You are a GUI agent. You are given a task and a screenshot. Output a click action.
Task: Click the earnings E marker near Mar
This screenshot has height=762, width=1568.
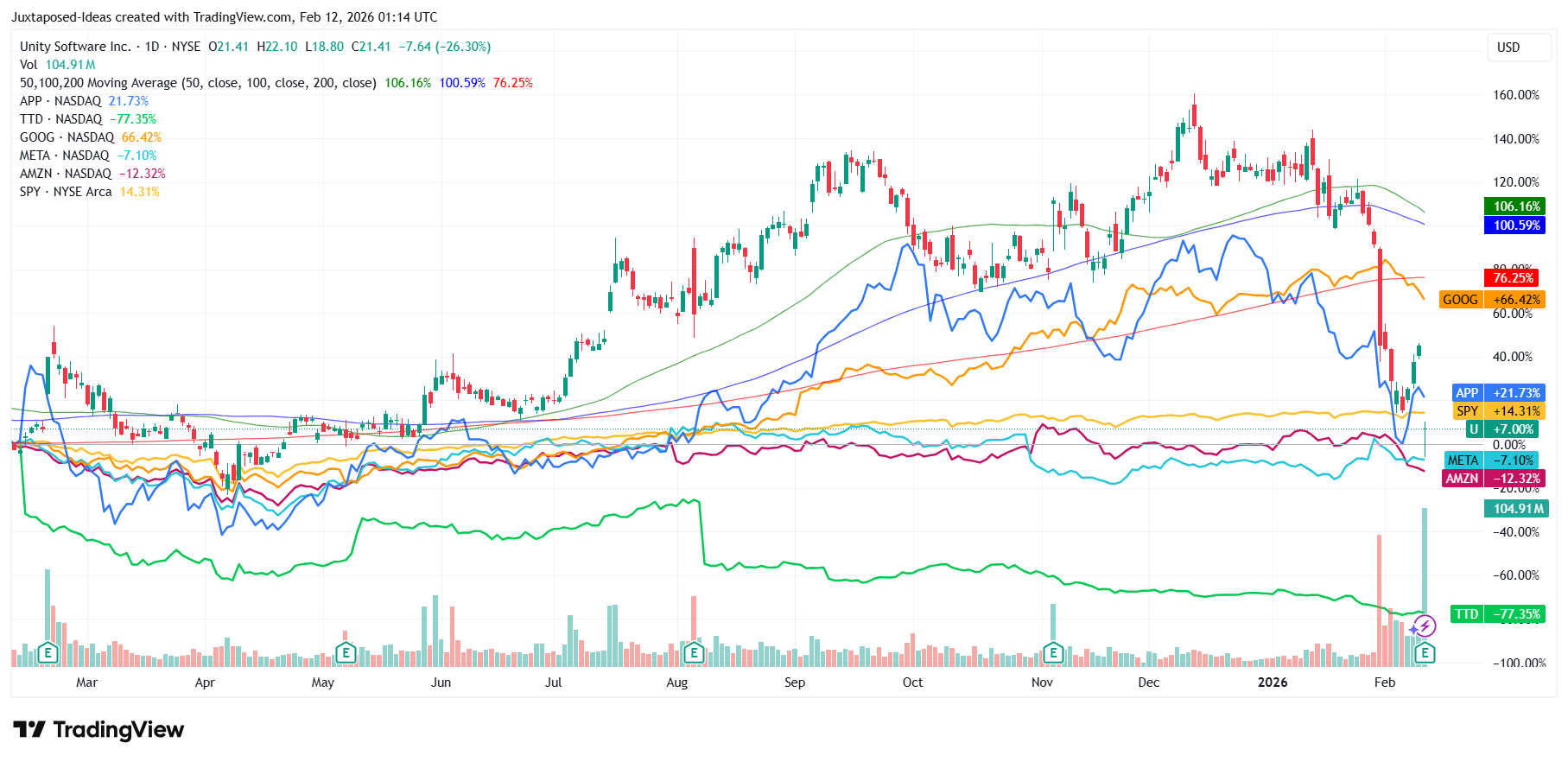click(x=48, y=652)
